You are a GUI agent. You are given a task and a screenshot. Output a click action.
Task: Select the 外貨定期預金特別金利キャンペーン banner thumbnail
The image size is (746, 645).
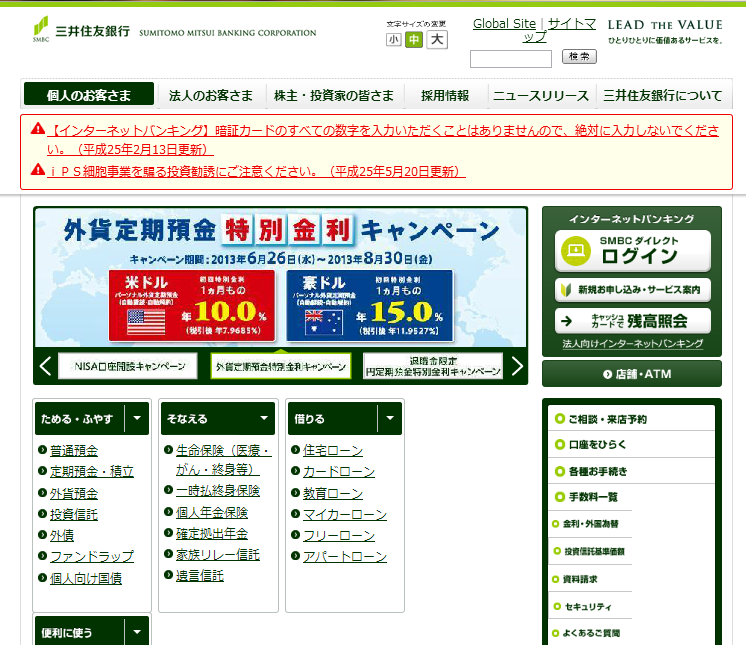pyautogui.click(x=281, y=366)
